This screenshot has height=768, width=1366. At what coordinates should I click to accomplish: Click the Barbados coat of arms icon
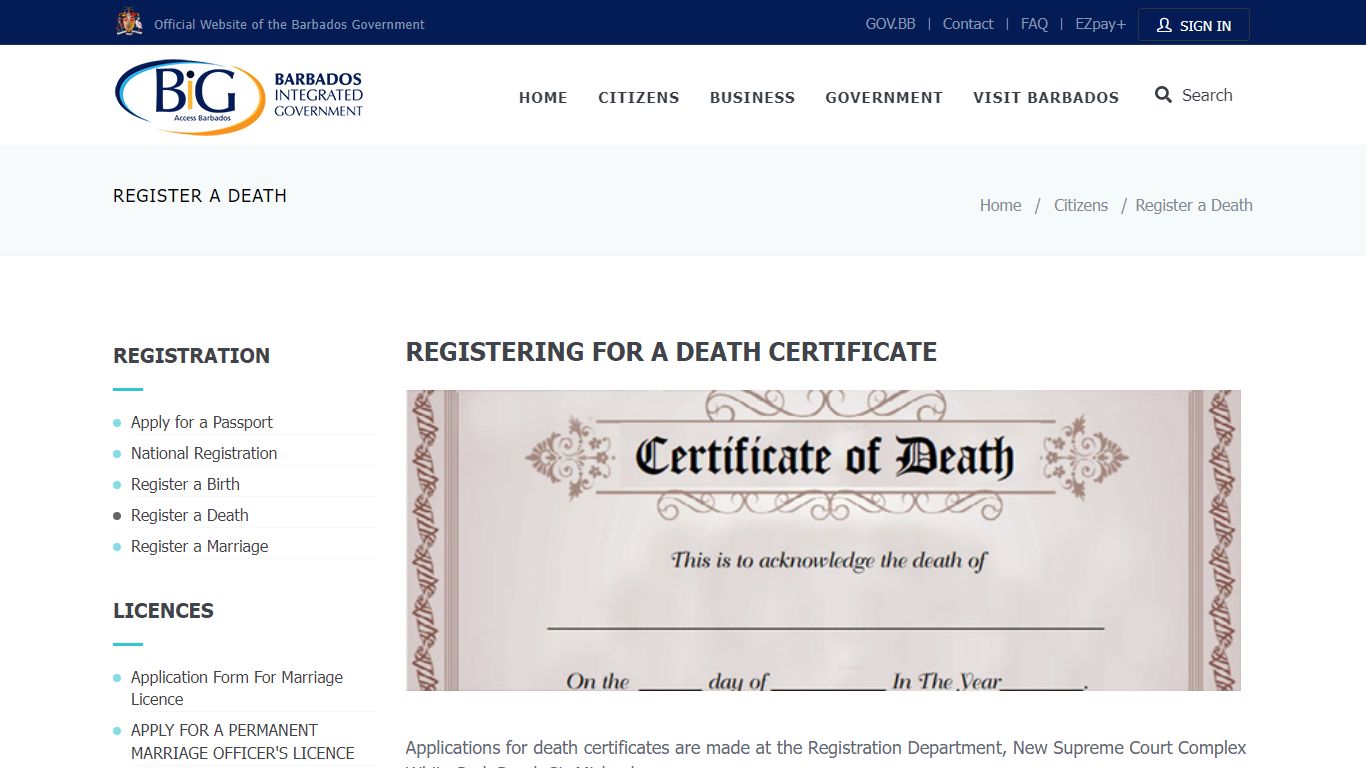tap(129, 22)
